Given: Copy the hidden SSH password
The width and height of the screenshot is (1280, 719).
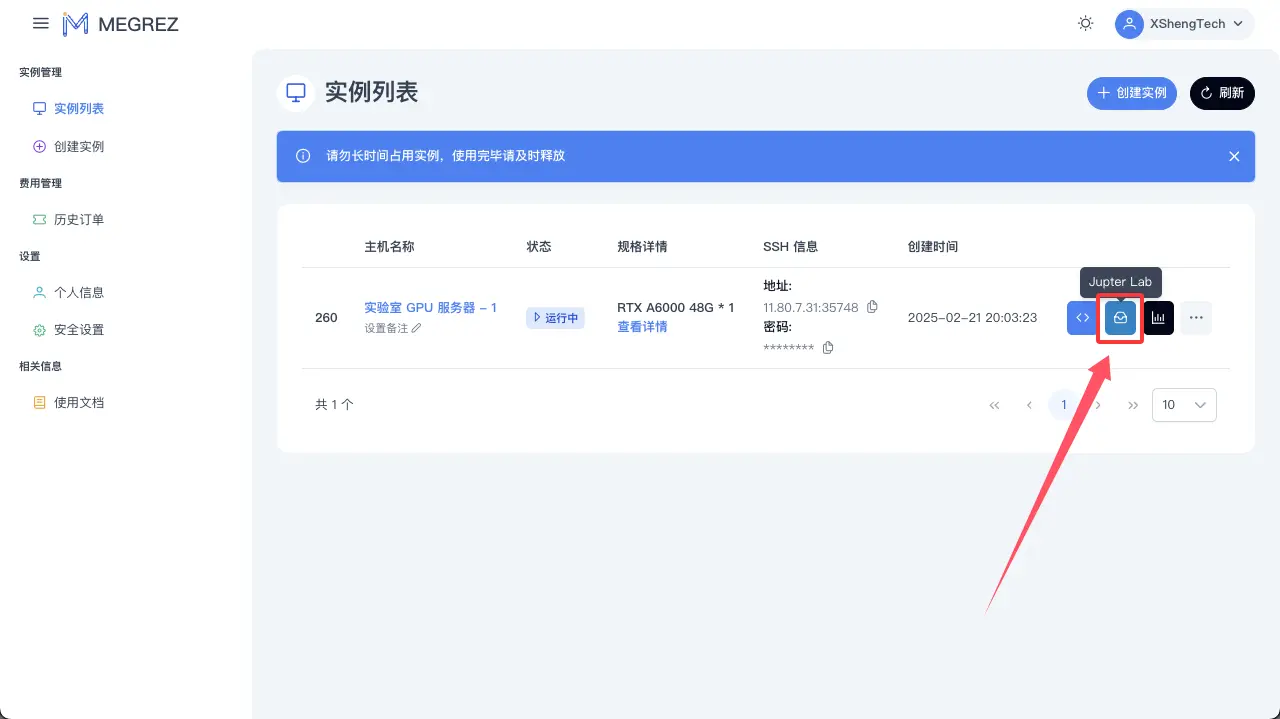Looking at the screenshot, I should coord(828,347).
